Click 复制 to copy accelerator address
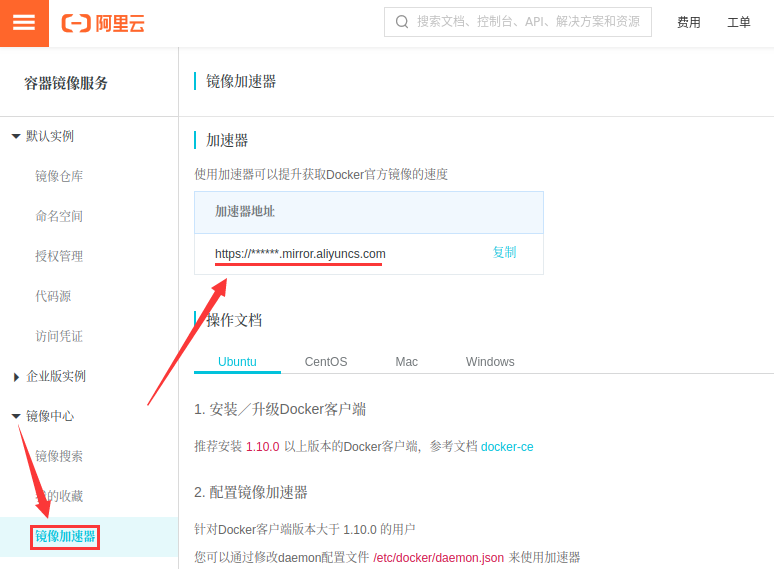The image size is (774, 569). click(504, 252)
